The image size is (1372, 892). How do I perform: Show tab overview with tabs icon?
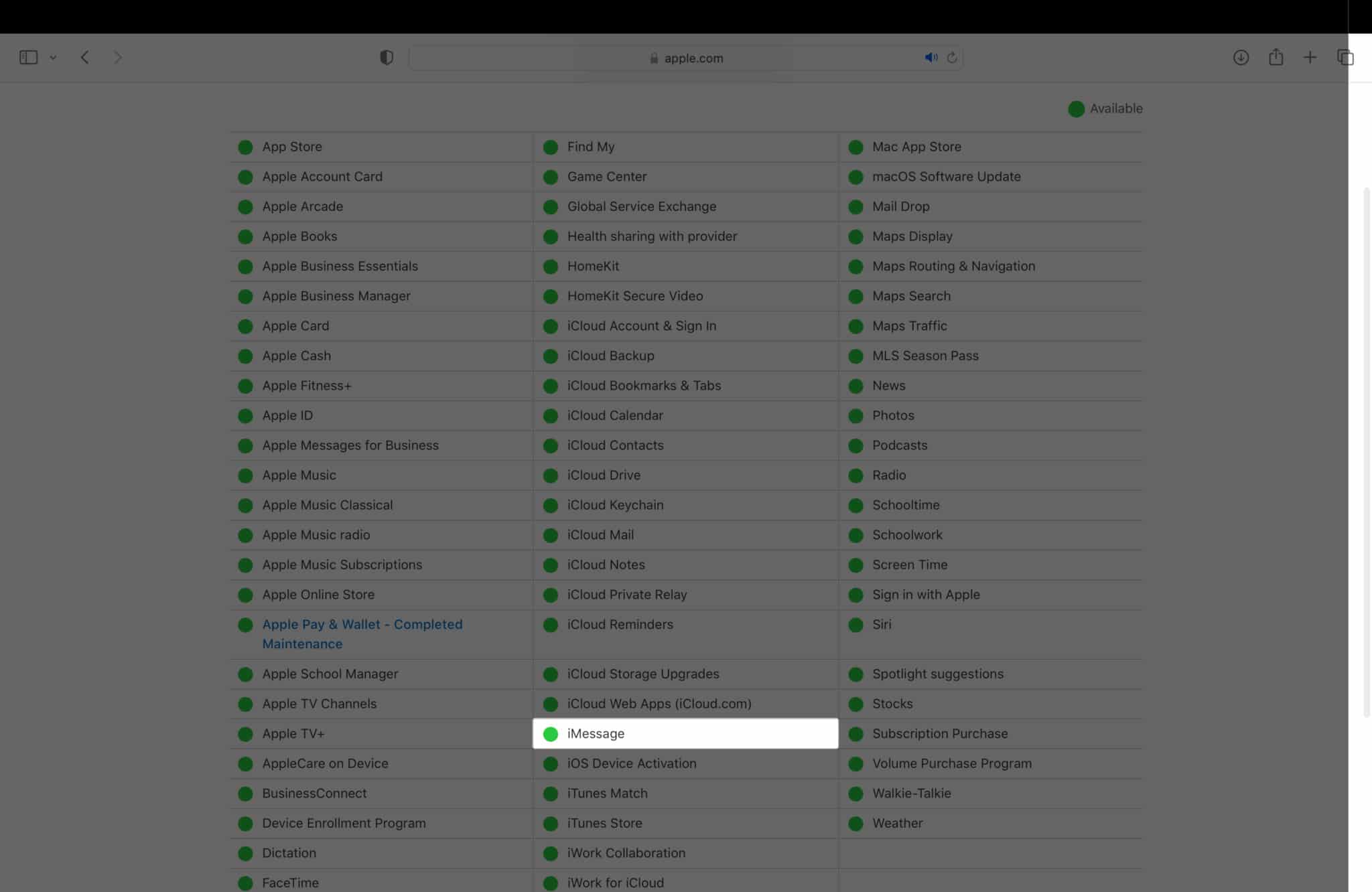(1346, 58)
